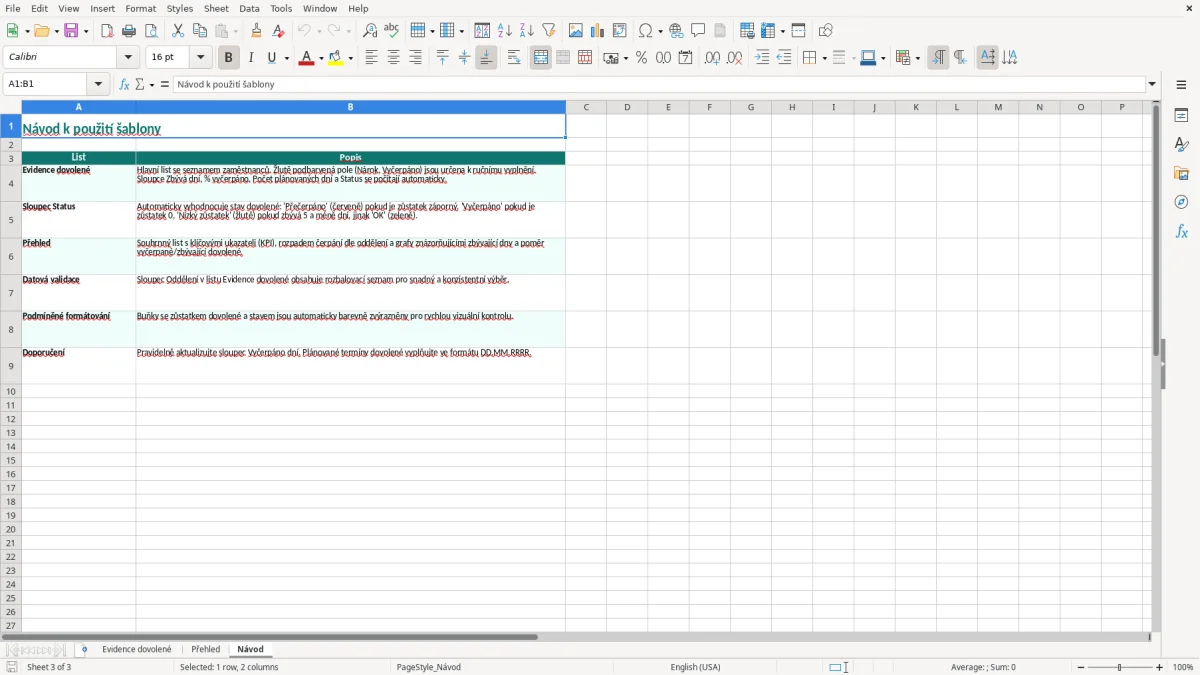Toggle Align Bottom button
This screenshot has height=675, width=1200.
486,58
